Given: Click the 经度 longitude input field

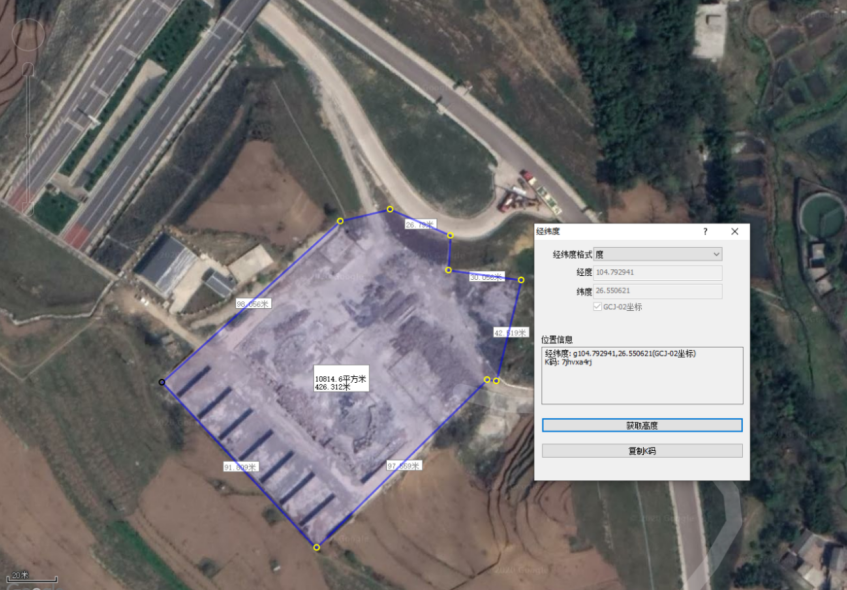Looking at the screenshot, I should click(x=658, y=272).
